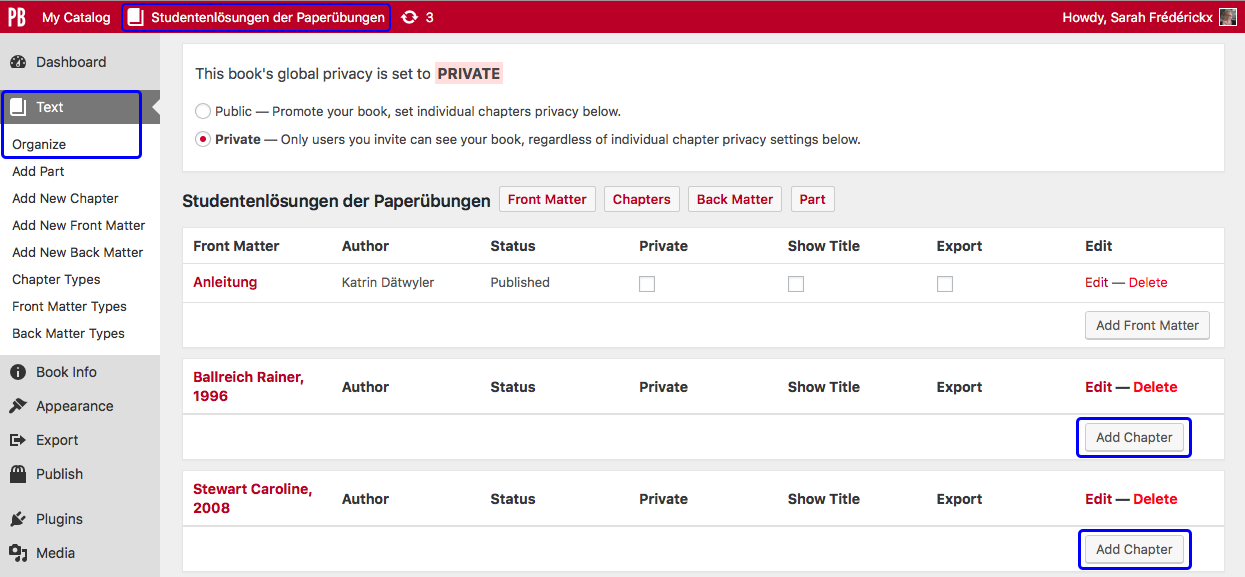
Task: Click the updates refresh icon showing 3
Action: click(409, 17)
